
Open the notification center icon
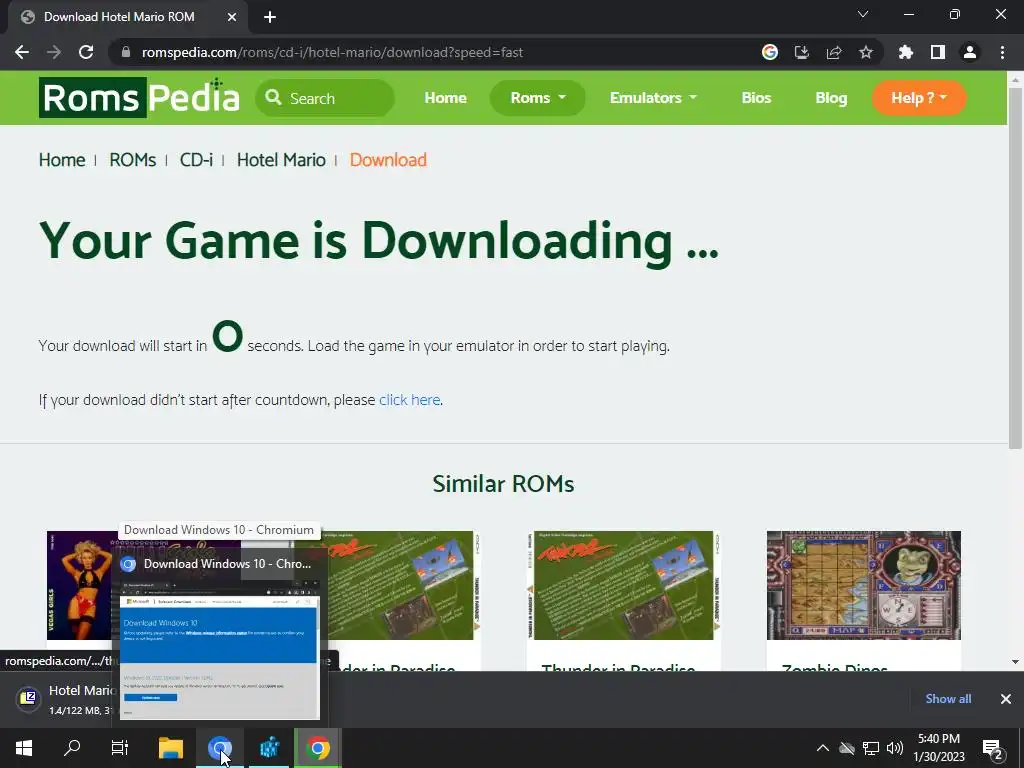(x=993, y=749)
